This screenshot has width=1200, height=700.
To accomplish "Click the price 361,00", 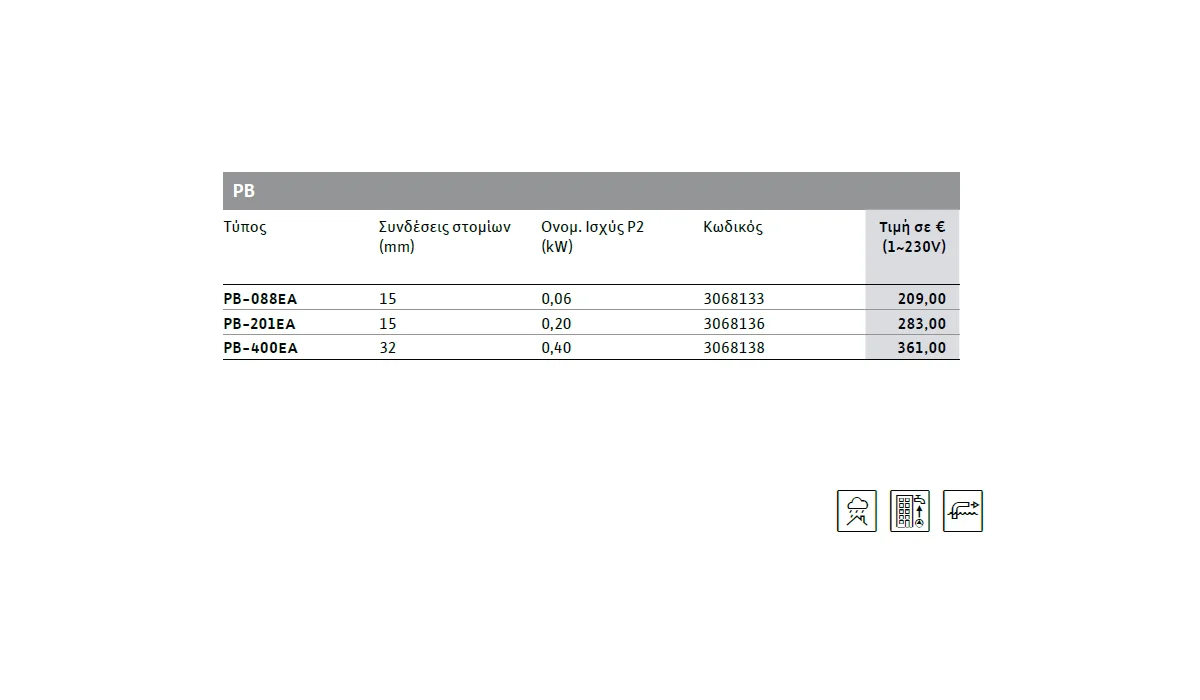I will coord(922,349).
